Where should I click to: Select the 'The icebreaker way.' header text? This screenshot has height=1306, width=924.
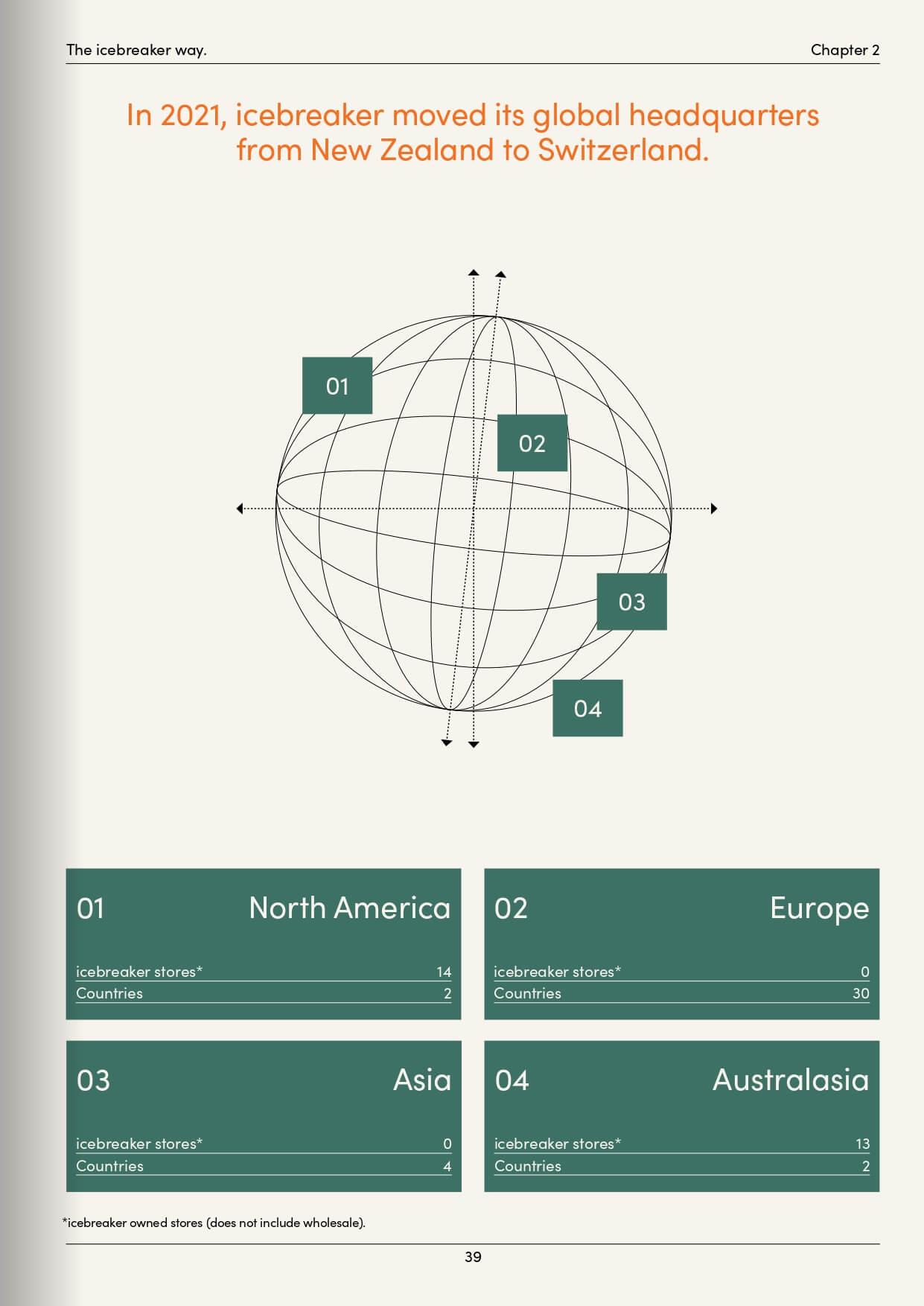pyautogui.click(x=136, y=50)
